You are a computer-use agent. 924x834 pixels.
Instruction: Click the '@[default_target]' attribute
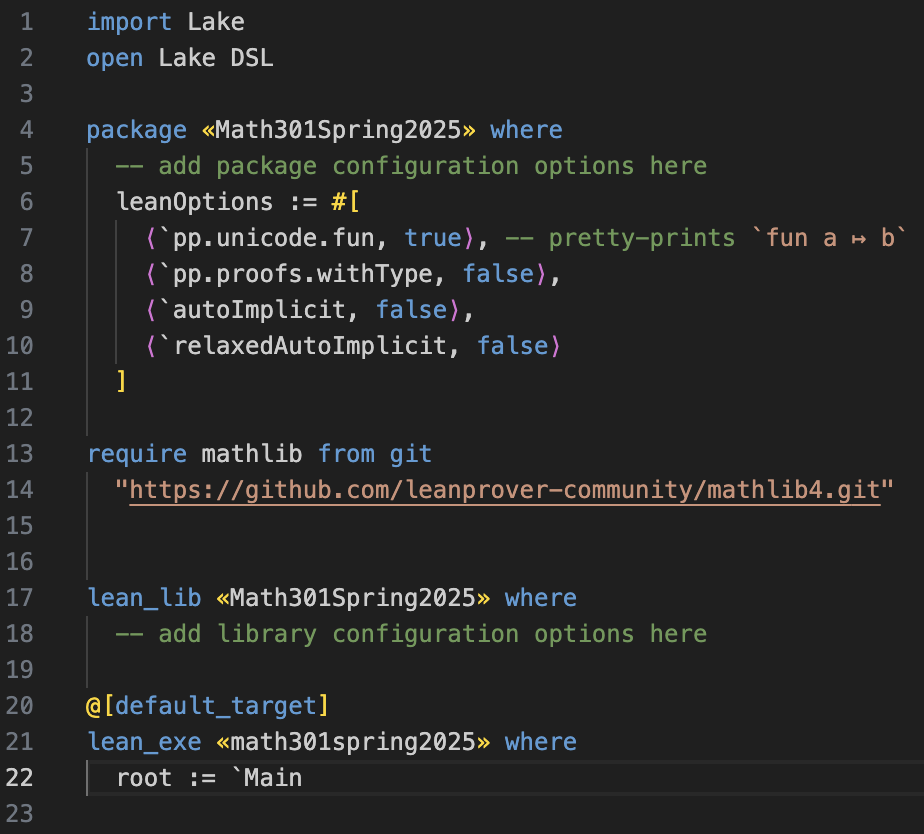207,706
